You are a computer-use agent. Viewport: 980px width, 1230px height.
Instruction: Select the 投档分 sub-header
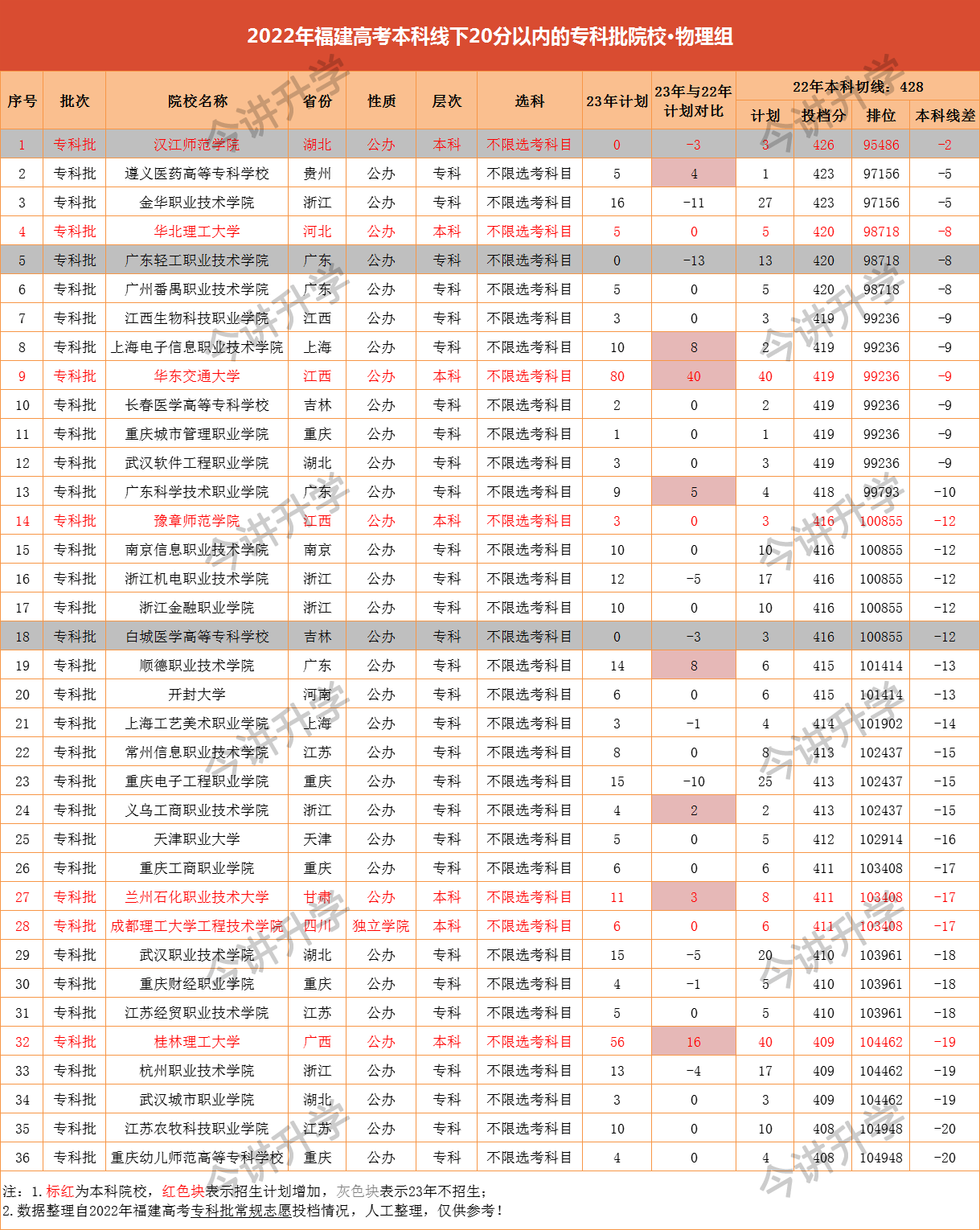(823, 115)
